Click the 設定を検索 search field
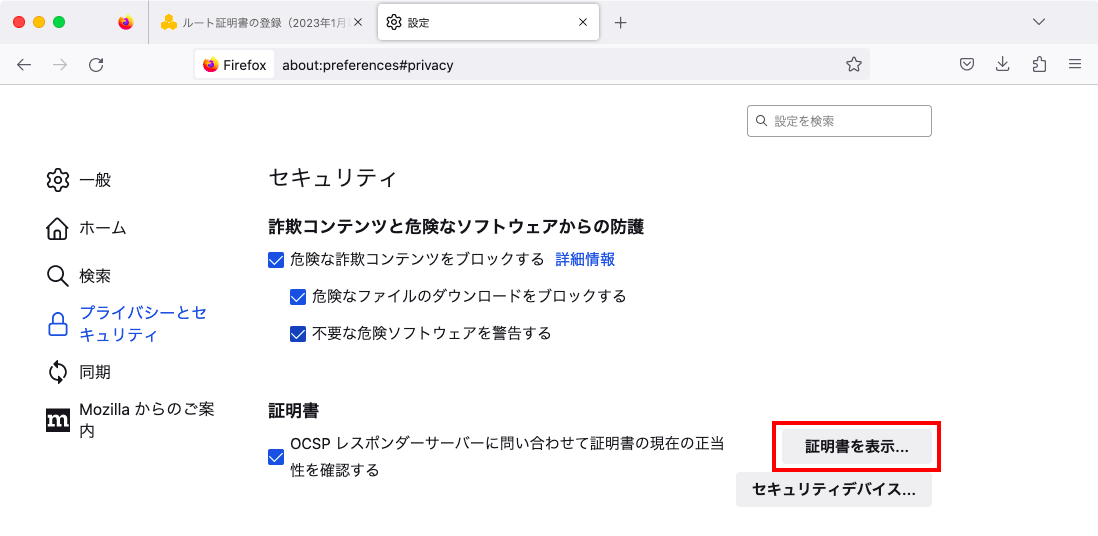This screenshot has height=536, width=1098. click(840, 121)
